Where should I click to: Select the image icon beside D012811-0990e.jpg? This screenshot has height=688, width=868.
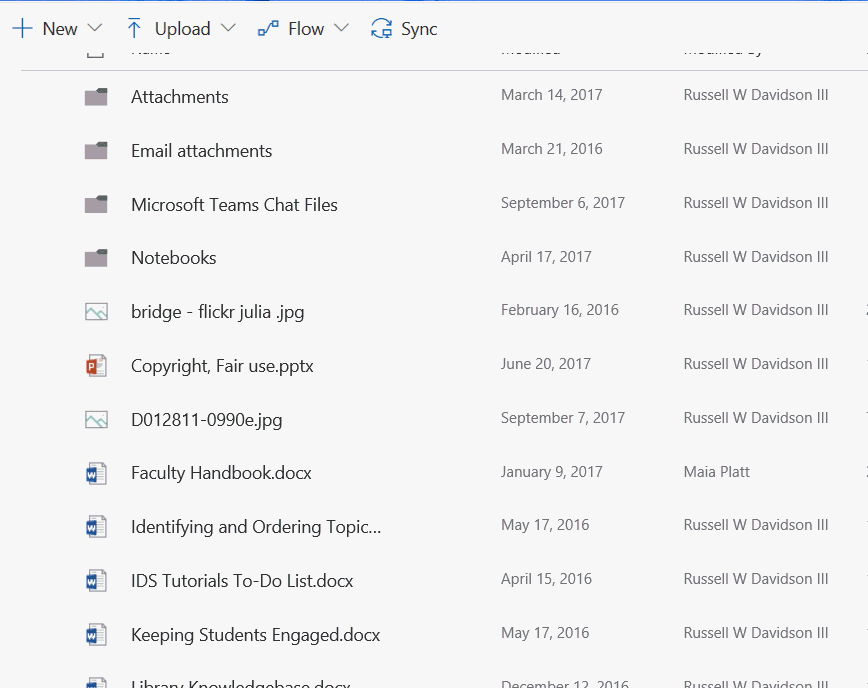[96, 417]
